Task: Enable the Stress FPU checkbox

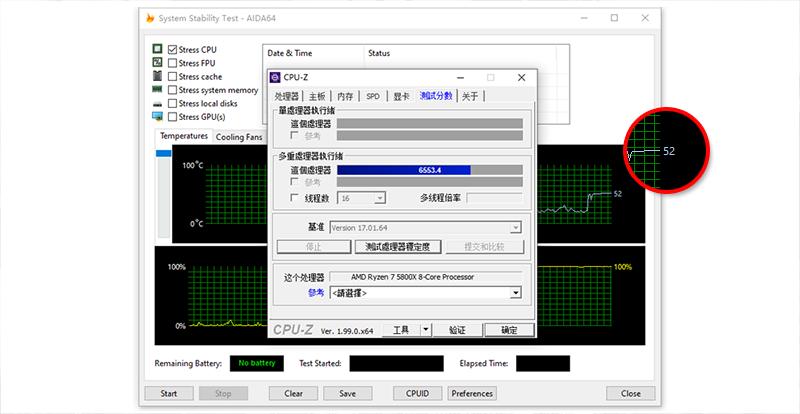Action: pyautogui.click(x=172, y=63)
